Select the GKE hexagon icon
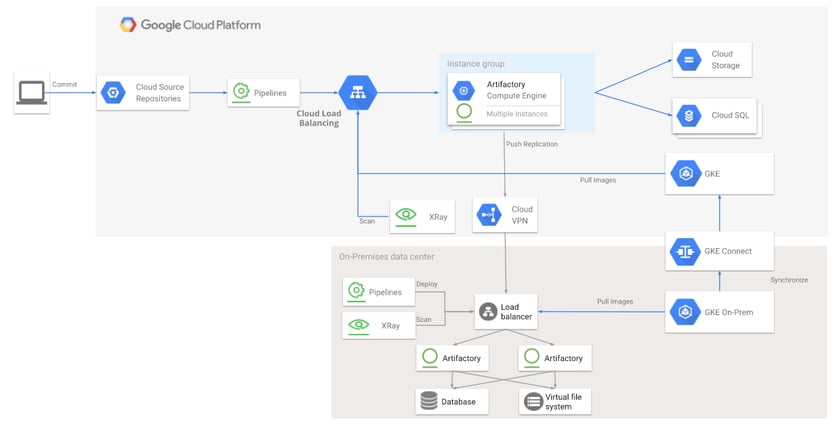835x426 pixels. [x=686, y=174]
